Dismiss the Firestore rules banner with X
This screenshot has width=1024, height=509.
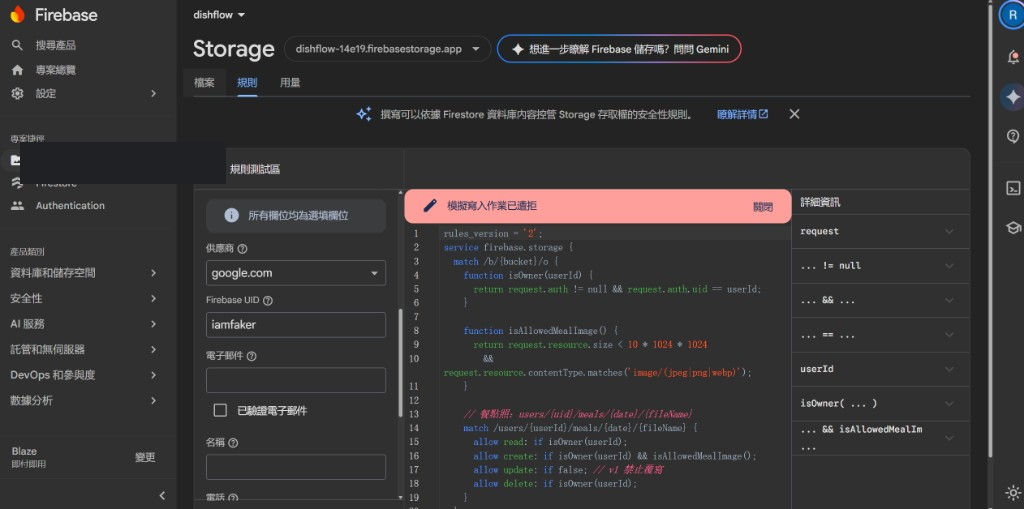pyautogui.click(x=794, y=114)
